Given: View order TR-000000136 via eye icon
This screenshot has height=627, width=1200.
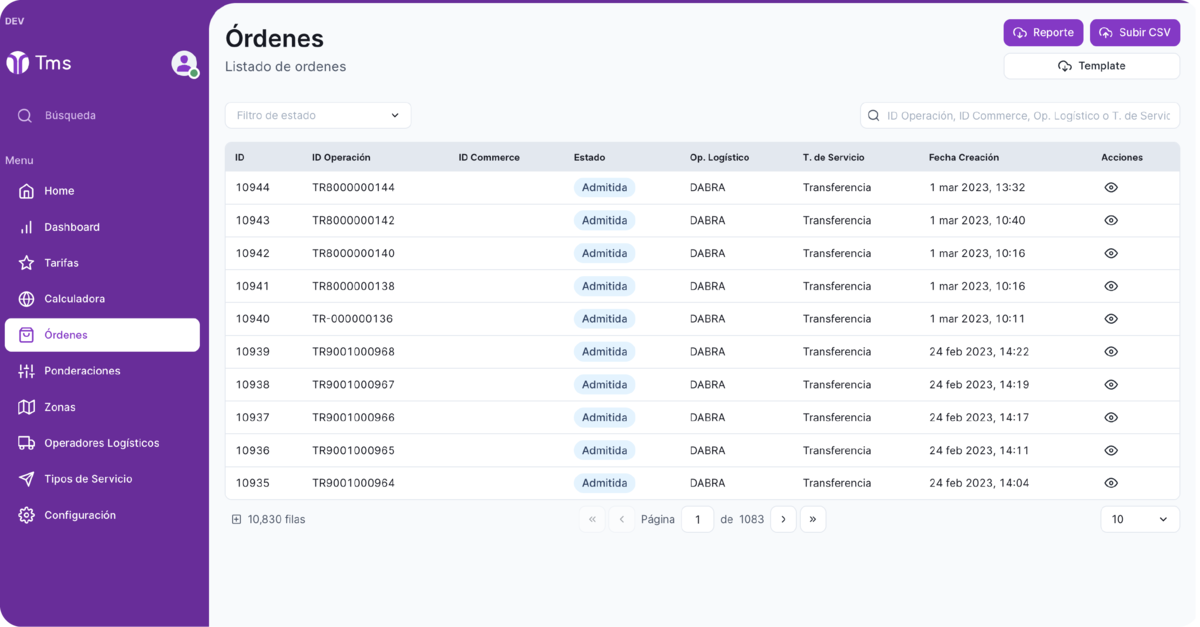Looking at the screenshot, I should pos(1110,319).
